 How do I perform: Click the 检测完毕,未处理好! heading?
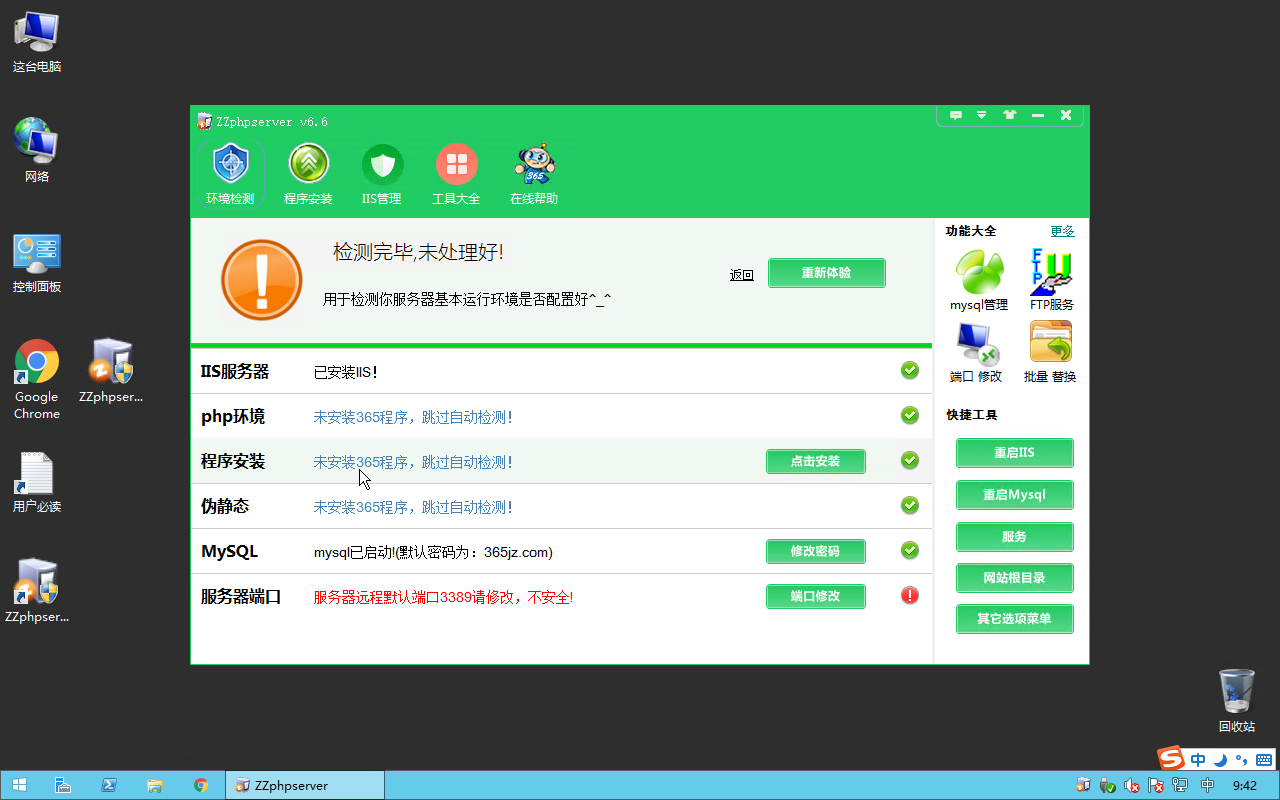pos(418,252)
